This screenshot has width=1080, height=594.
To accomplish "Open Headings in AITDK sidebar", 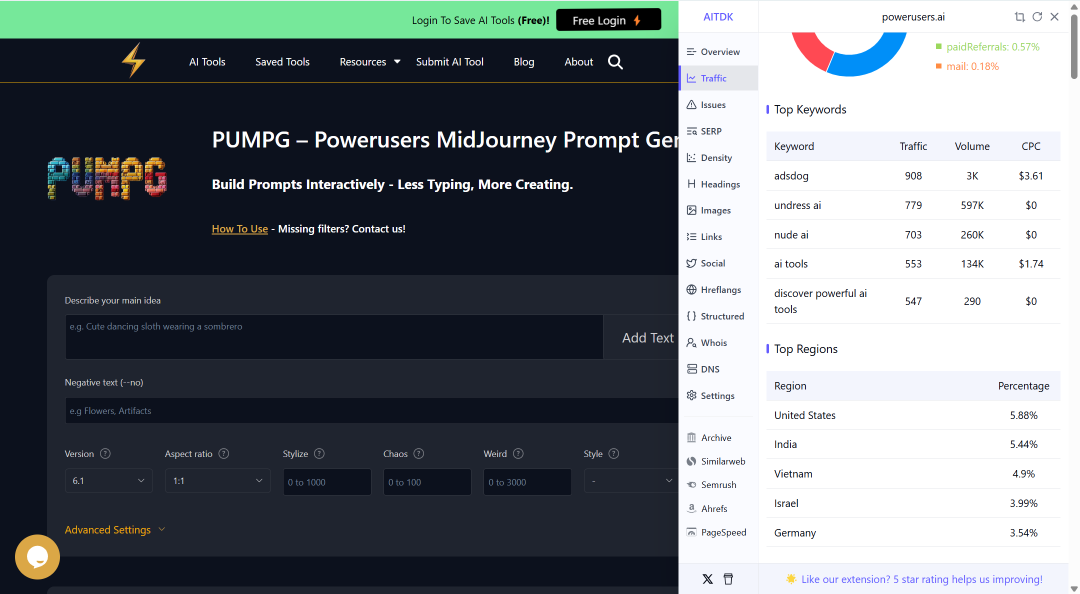I will point(718,184).
